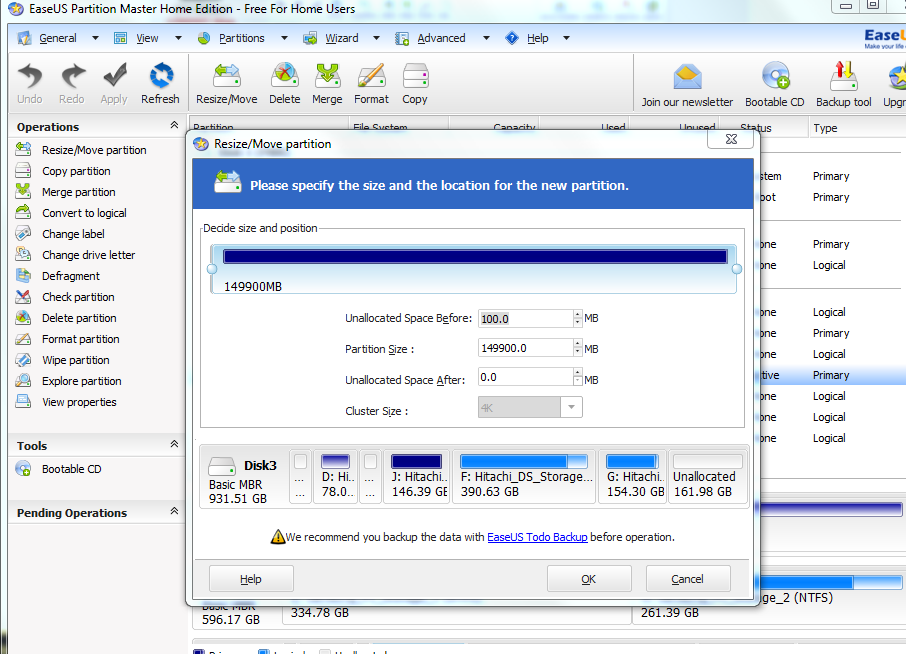Open the EaseUS Todo Backup link
Image resolution: width=906 pixels, height=654 pixels.
537,537
